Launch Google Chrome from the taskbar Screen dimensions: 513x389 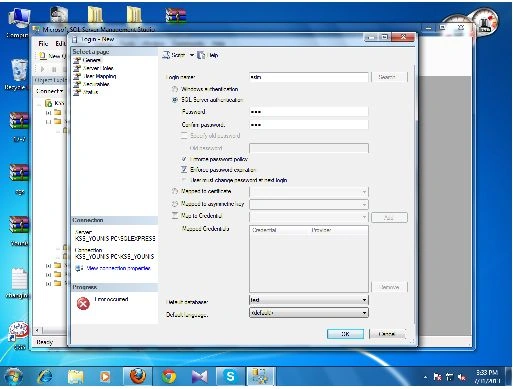point(169,377)
